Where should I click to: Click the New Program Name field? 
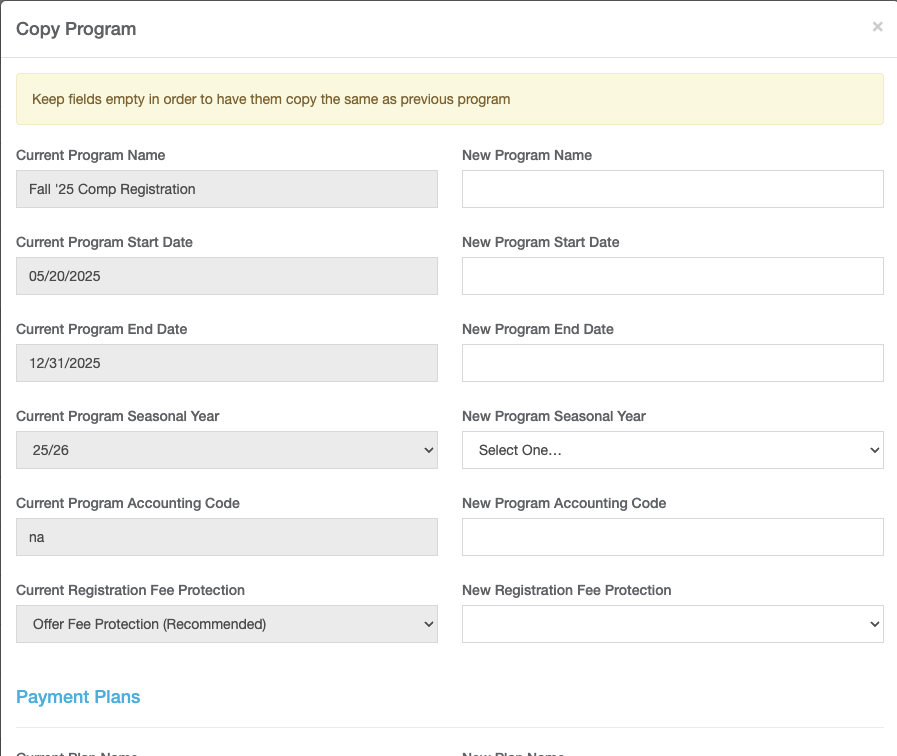672,189
